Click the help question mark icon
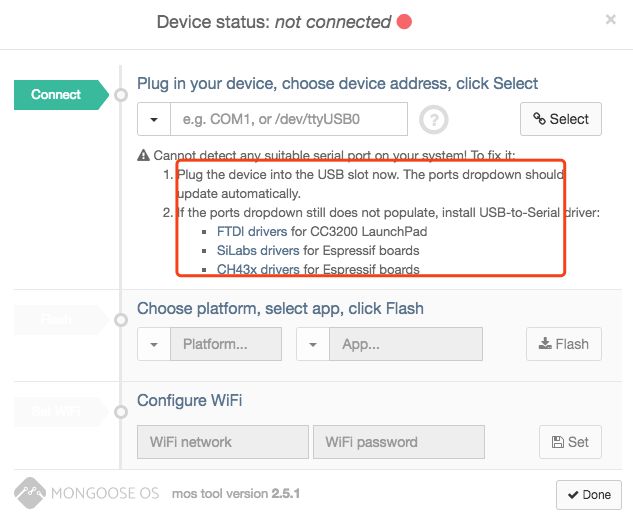Image resolution: width=633 pixels, height=522 pixels. pos(434,119)
